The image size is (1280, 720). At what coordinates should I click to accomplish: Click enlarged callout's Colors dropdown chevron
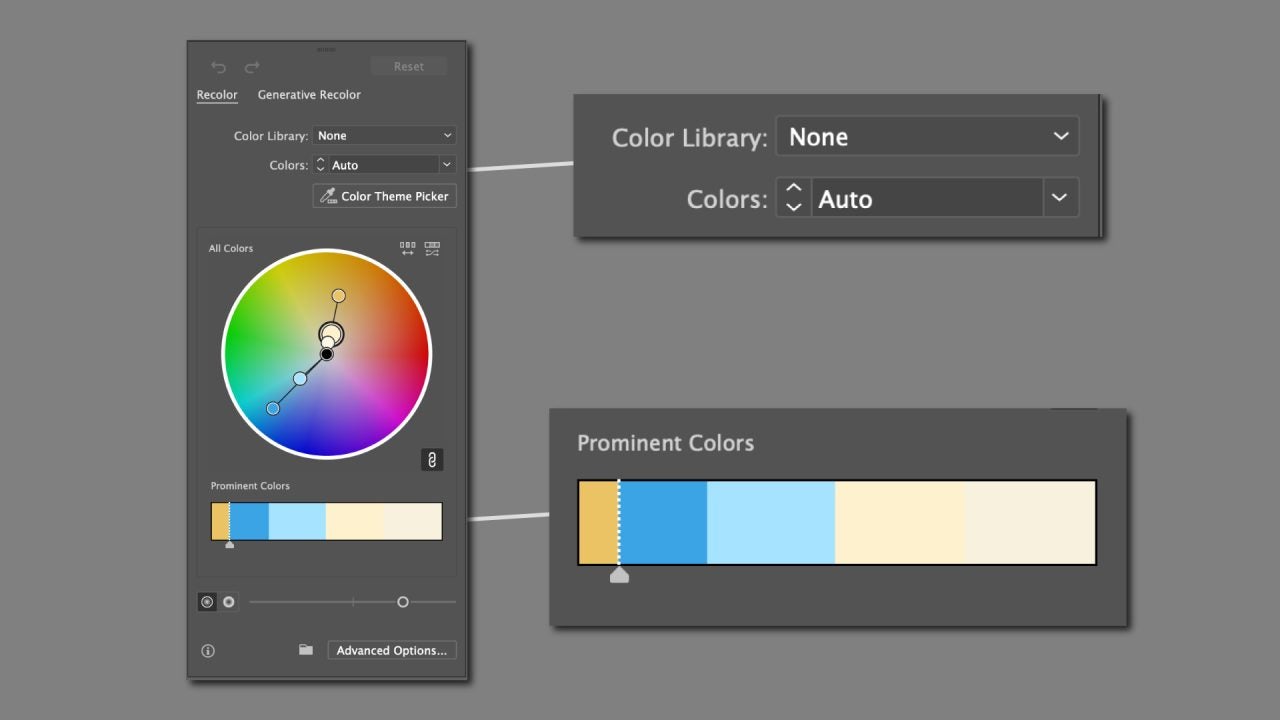click(1060, 198)
